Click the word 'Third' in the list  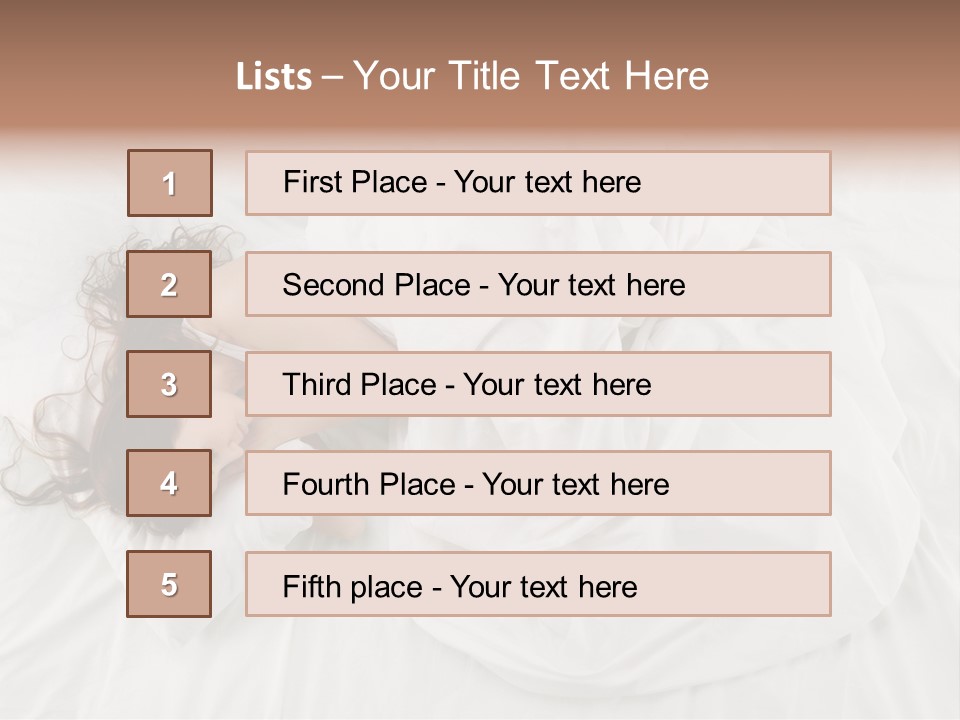[x=318, y=385]
